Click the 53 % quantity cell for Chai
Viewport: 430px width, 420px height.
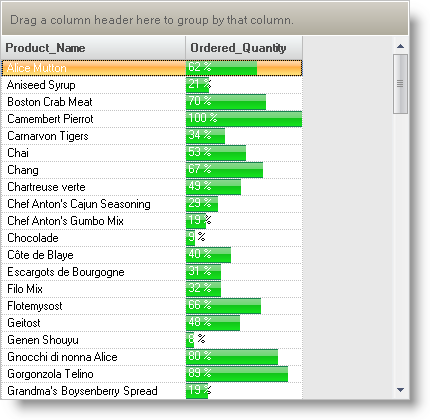pyautogui.click(x=244, y=153)
